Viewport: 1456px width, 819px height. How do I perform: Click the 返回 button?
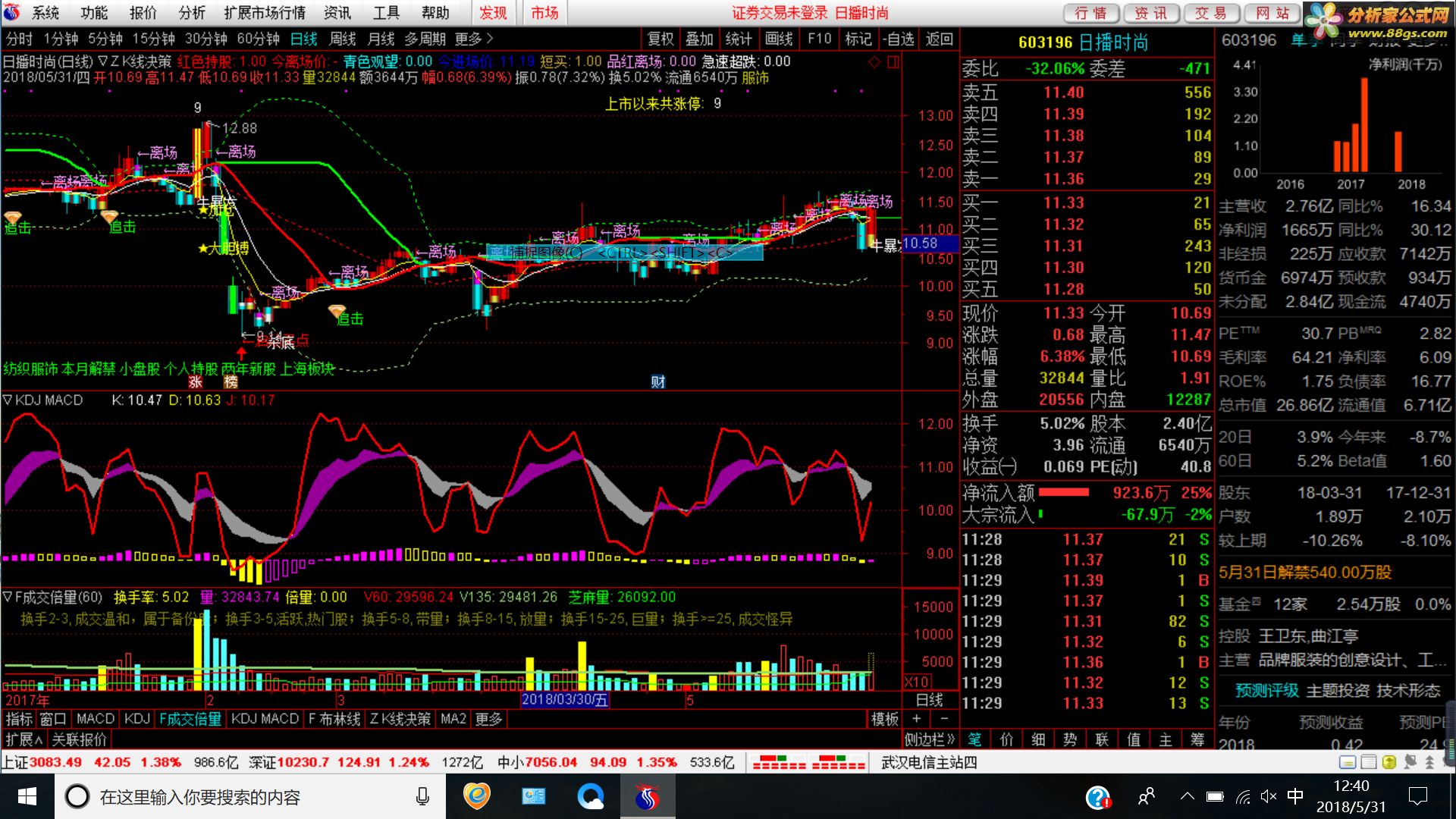click(x=939, y=39)
